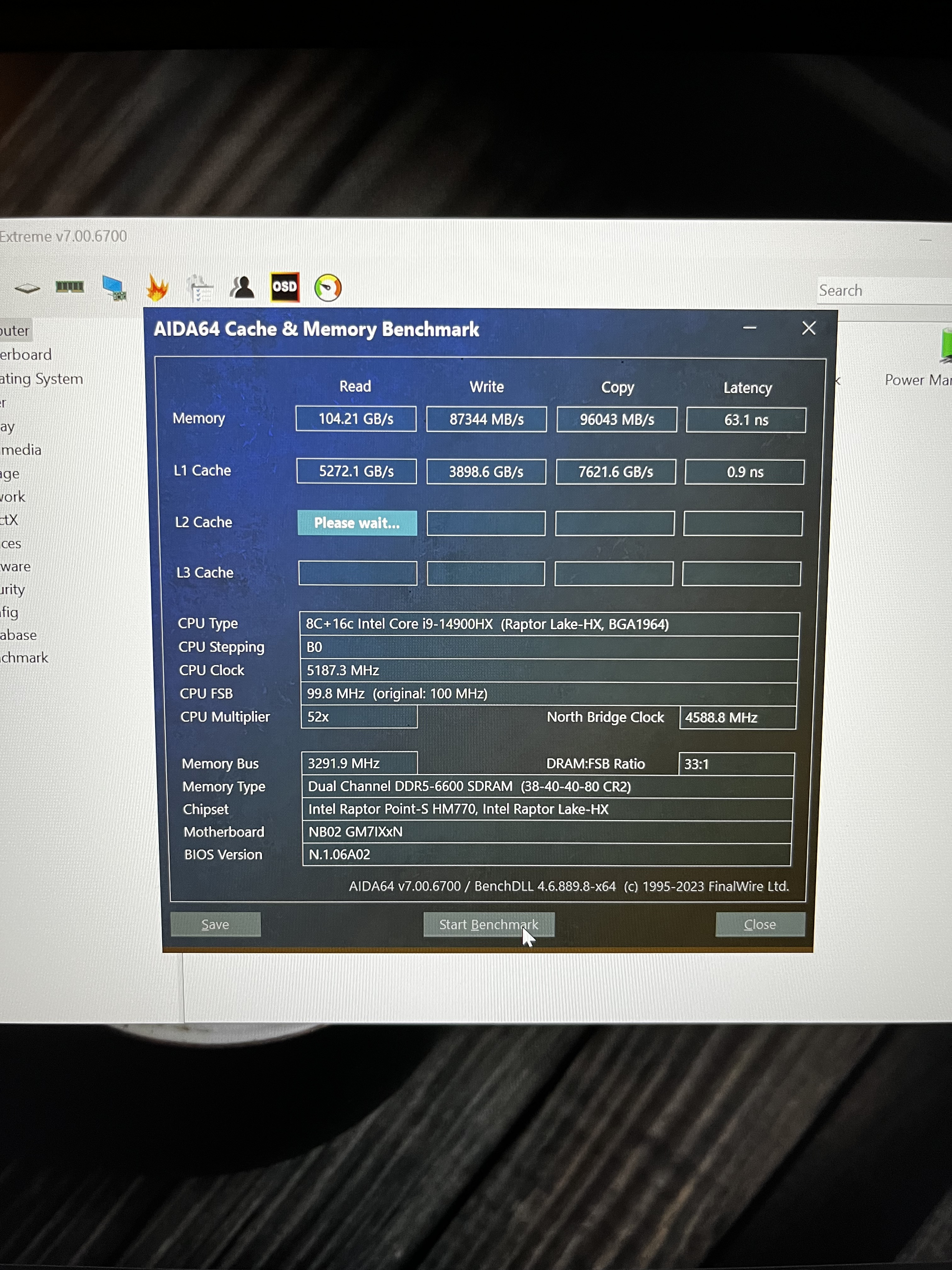Open the OSD panel toolbar icon

[x=285, y=287]
